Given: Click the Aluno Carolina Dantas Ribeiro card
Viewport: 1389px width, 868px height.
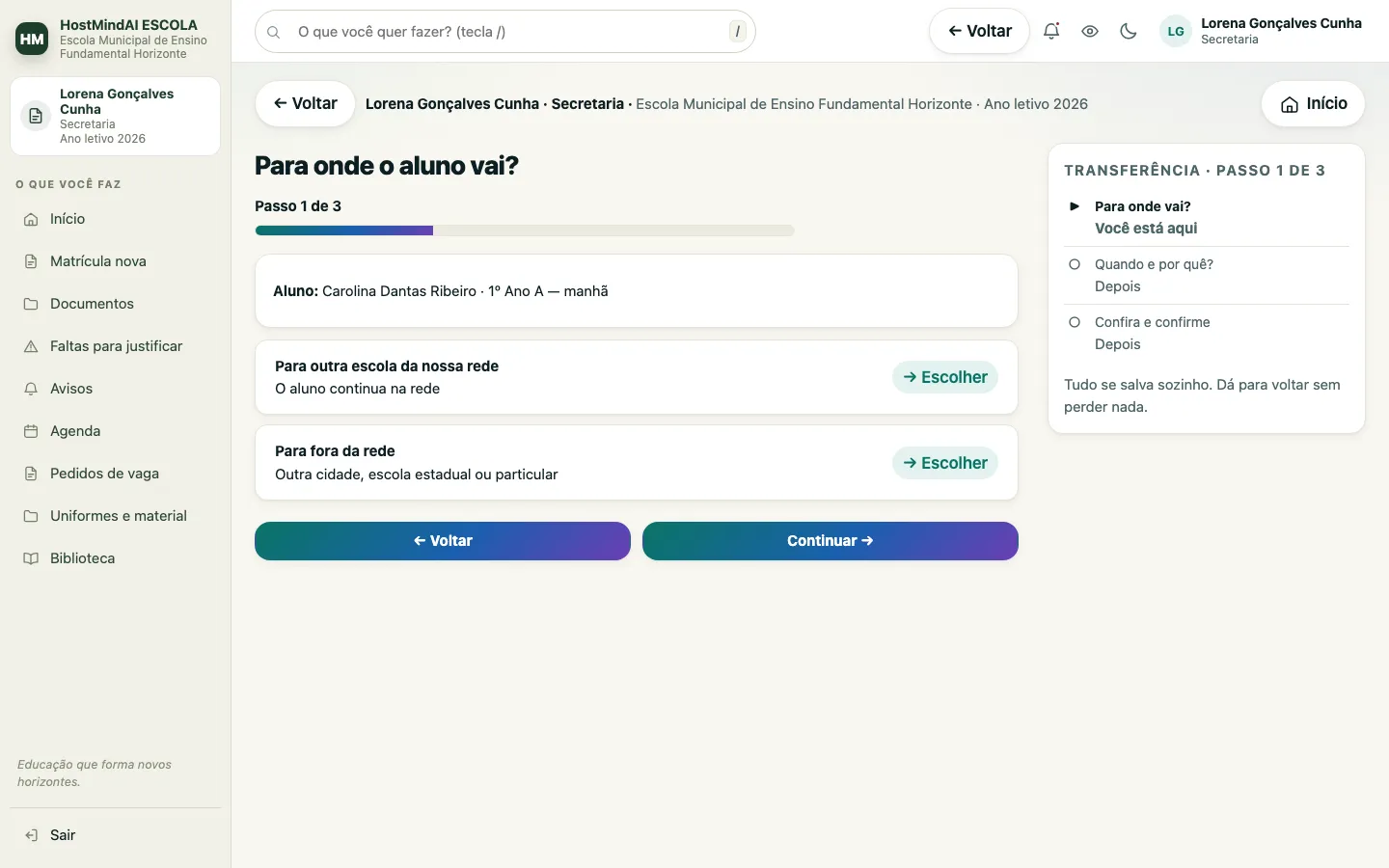Looking at the screenshot, I should point(637,291).
